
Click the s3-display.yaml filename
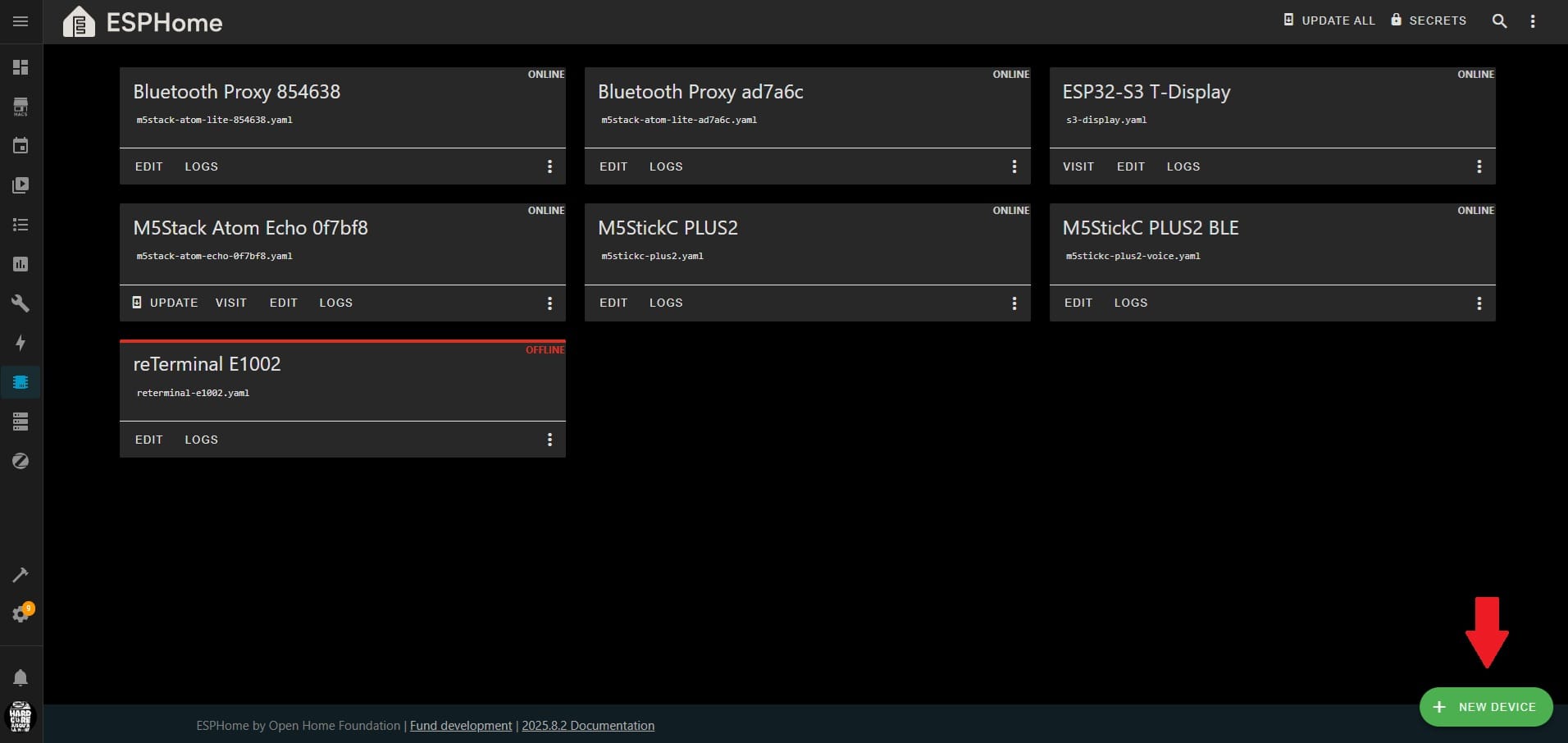(x=1106, y=120)
